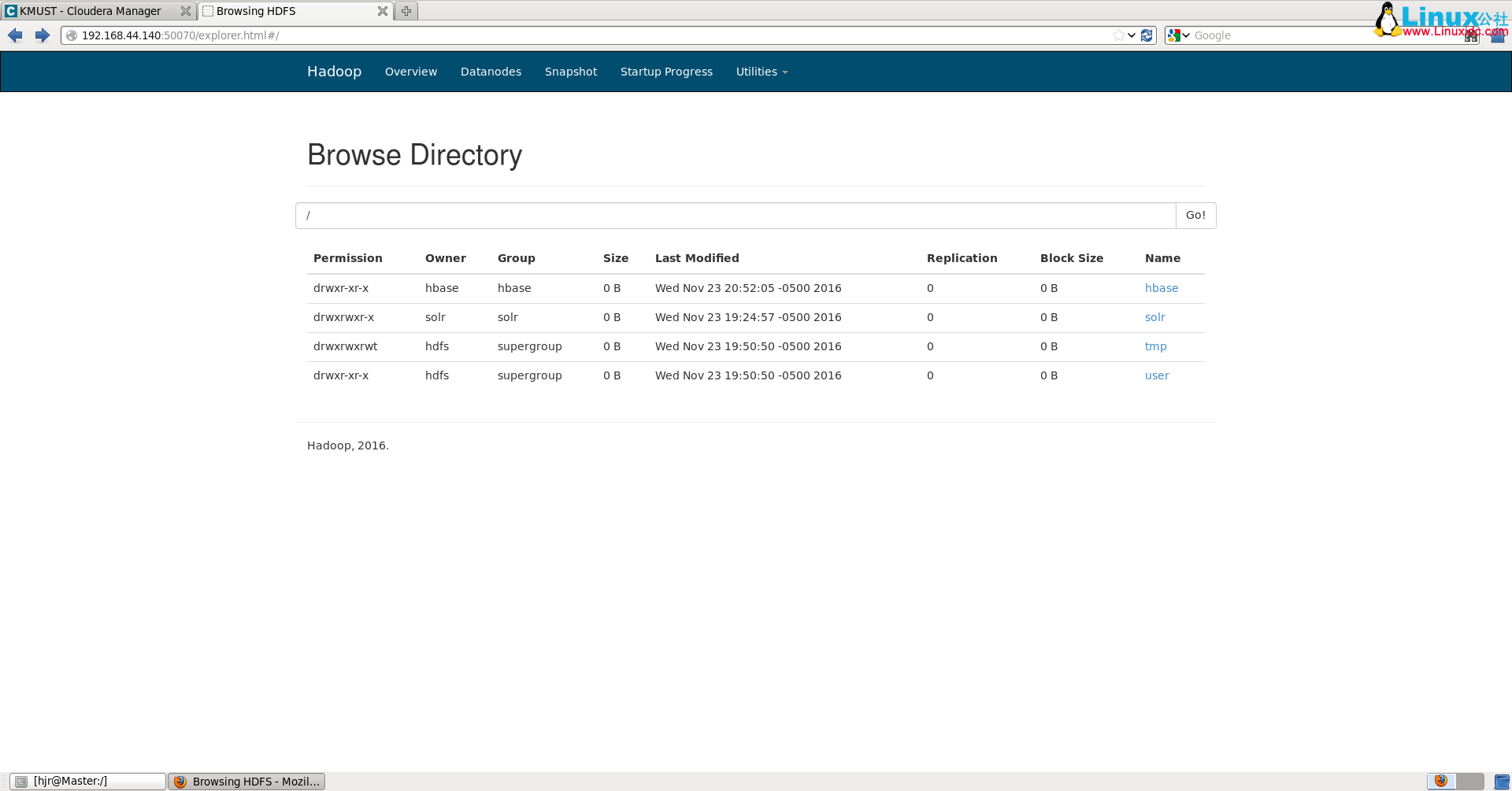
Task: Click the browser home icon
Action: [1498, 36]
